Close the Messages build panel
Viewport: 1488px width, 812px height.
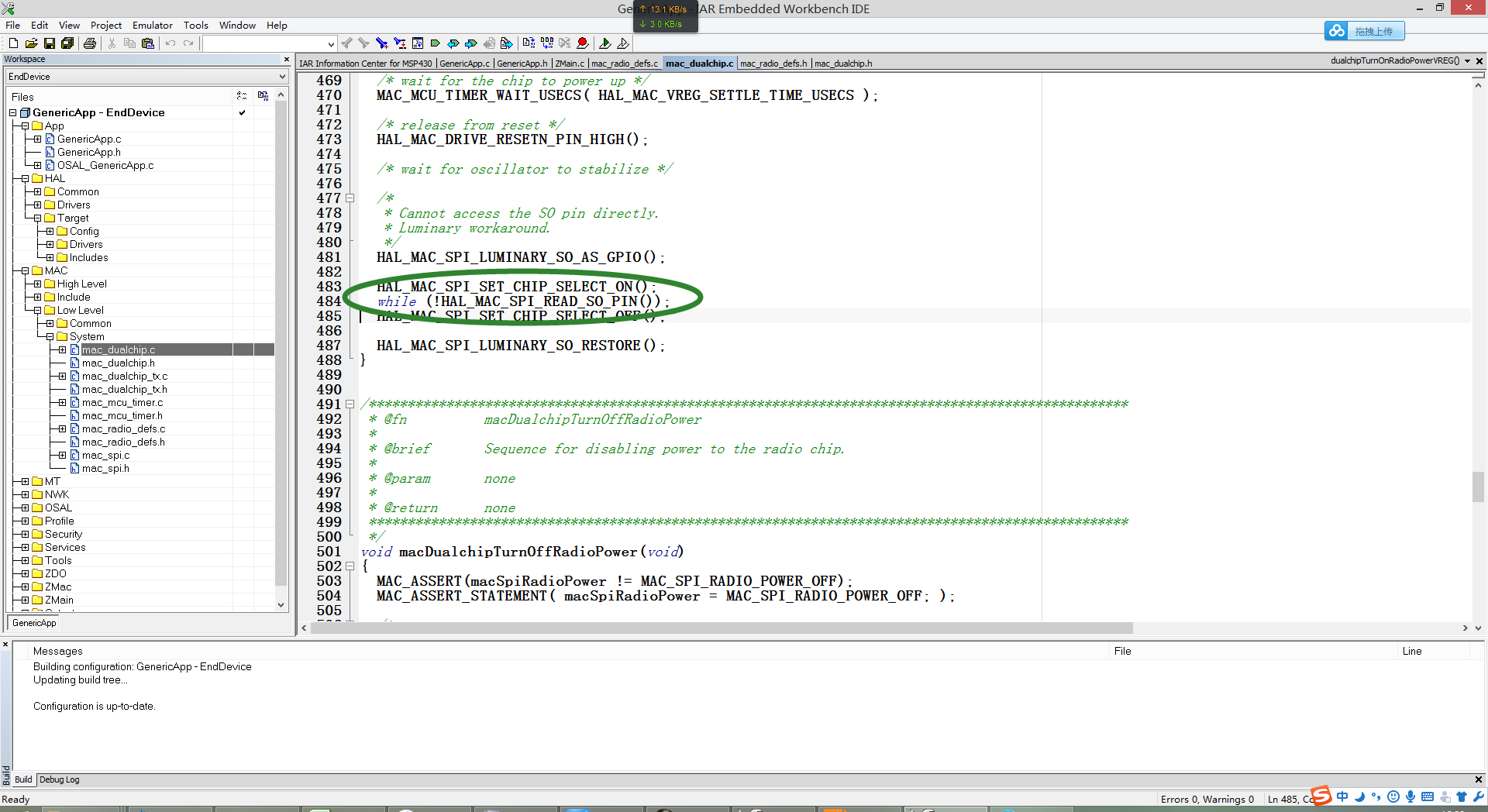pyautogui.click(x=5, y=645)
